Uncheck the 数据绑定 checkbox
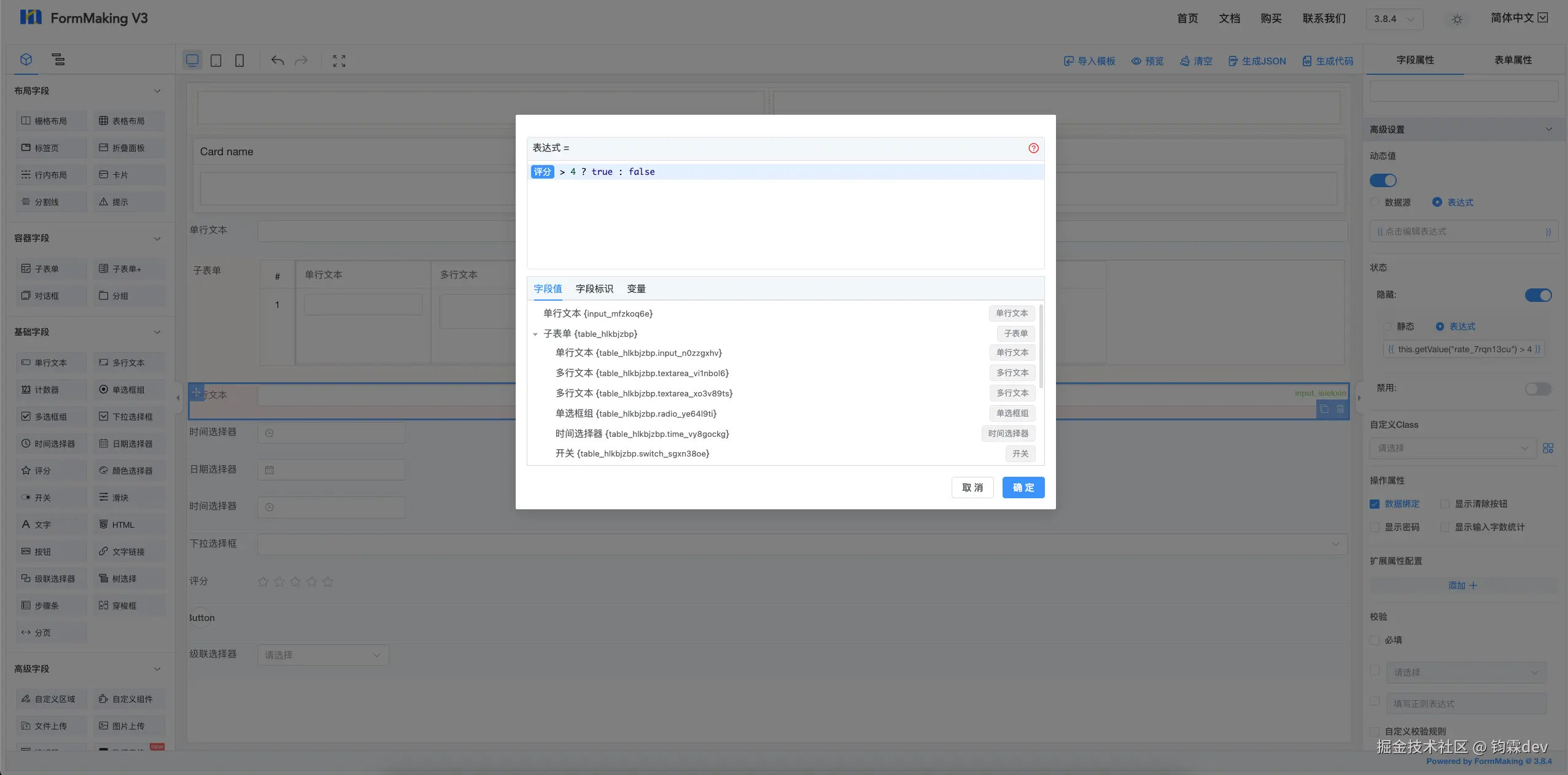The image size is (1568, 775). [1375, 504]
